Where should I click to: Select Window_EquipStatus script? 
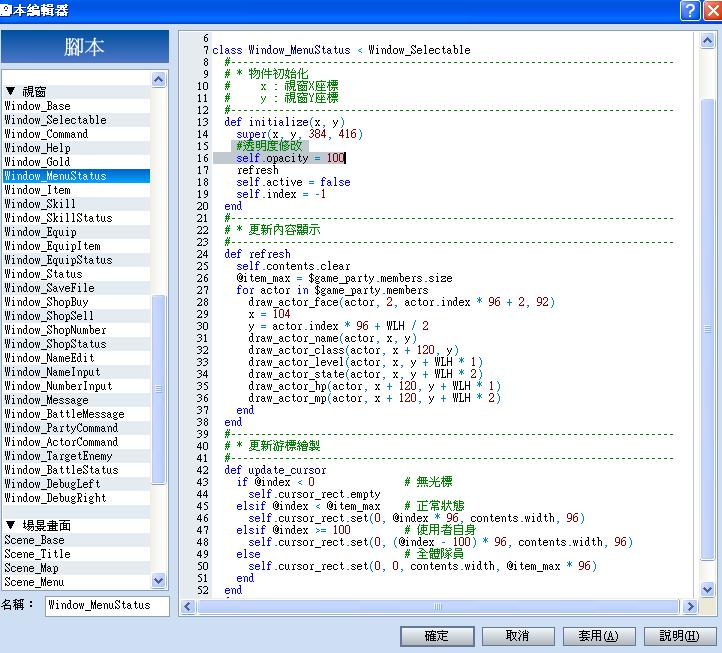(76, 260)
